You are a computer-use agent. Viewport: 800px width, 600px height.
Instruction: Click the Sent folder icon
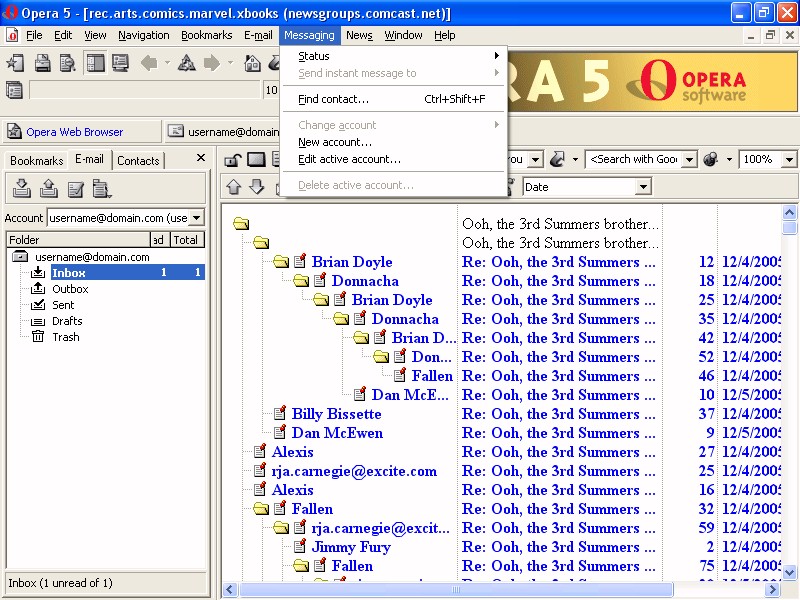tap(38, 305)
